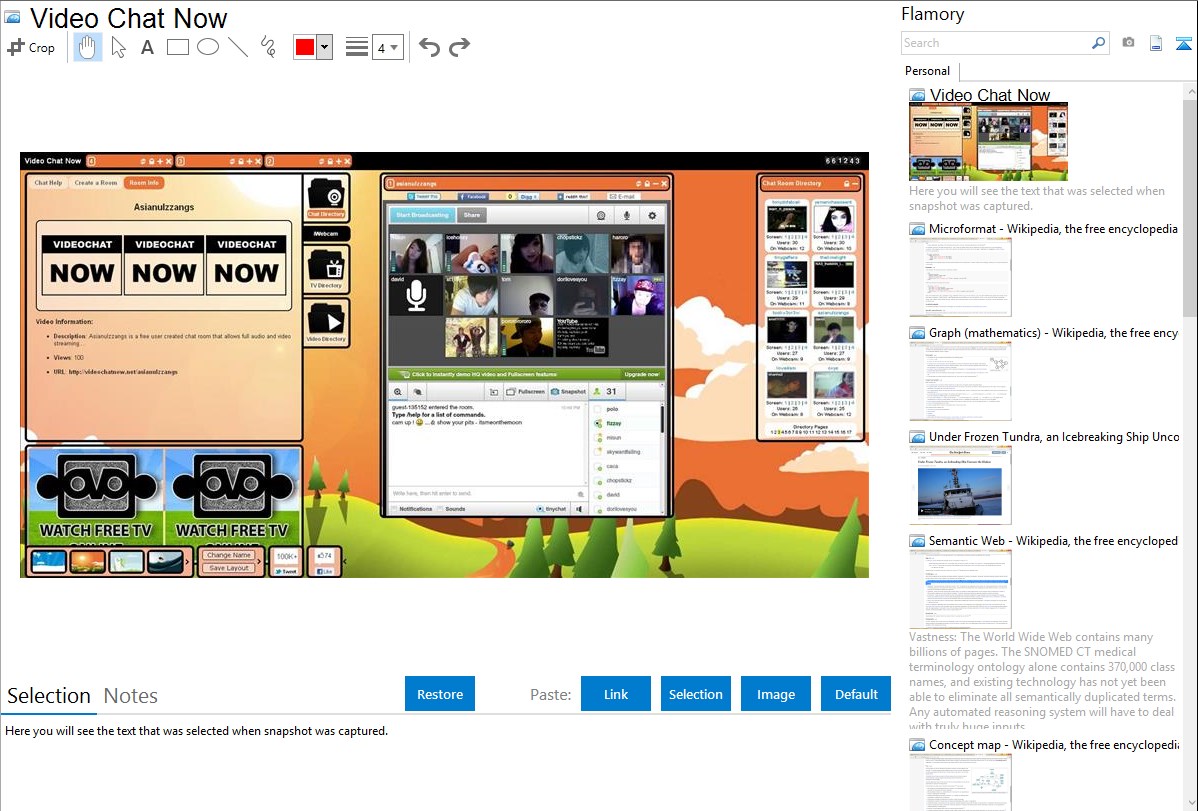Pick the ellipse shape tool
The height and width of the screenshot is (811, 1198).
point(208,47)
